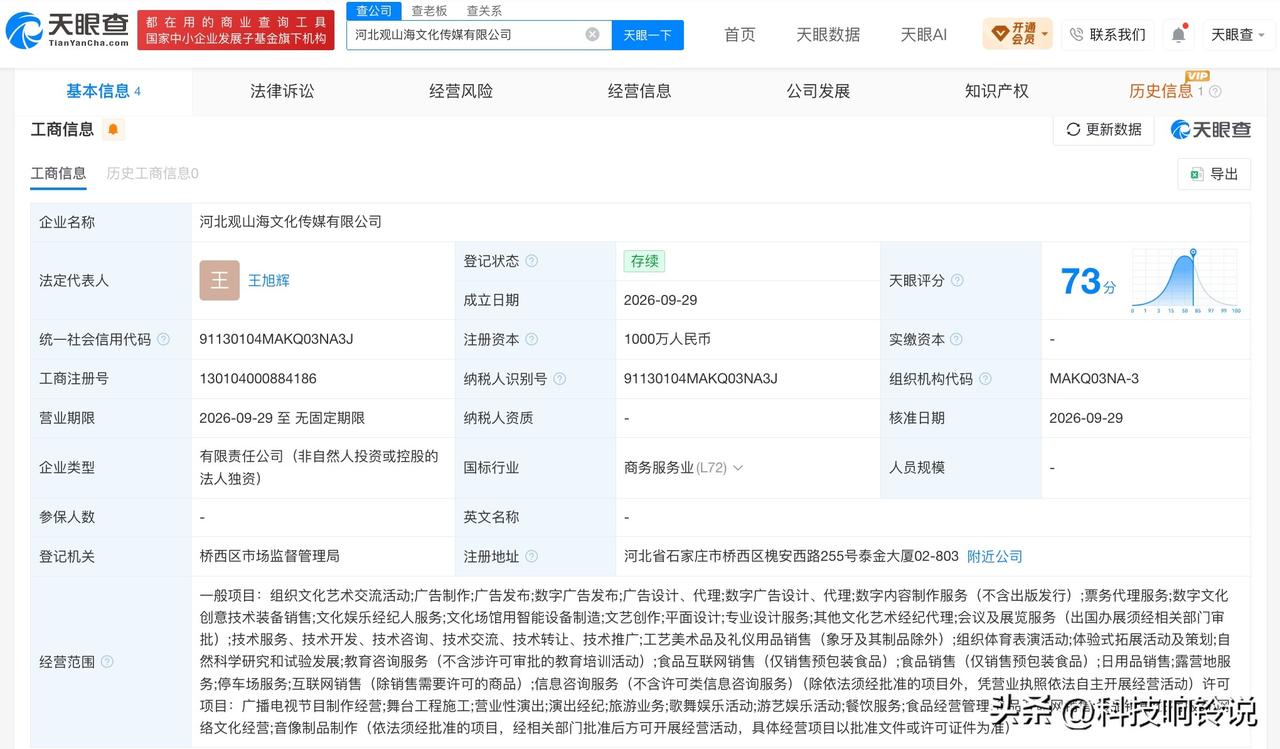Open the 知识产权 tab
This screenshot has height=749, width=1280.
[x=997, y=91]
